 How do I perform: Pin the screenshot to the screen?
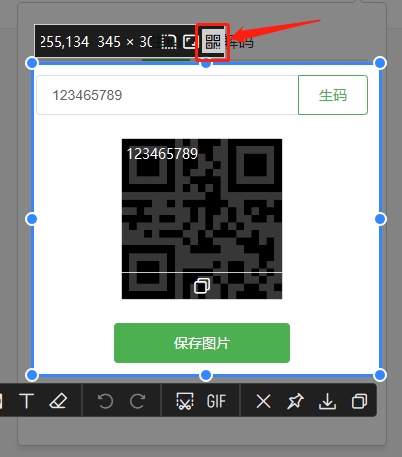[295, 401]
